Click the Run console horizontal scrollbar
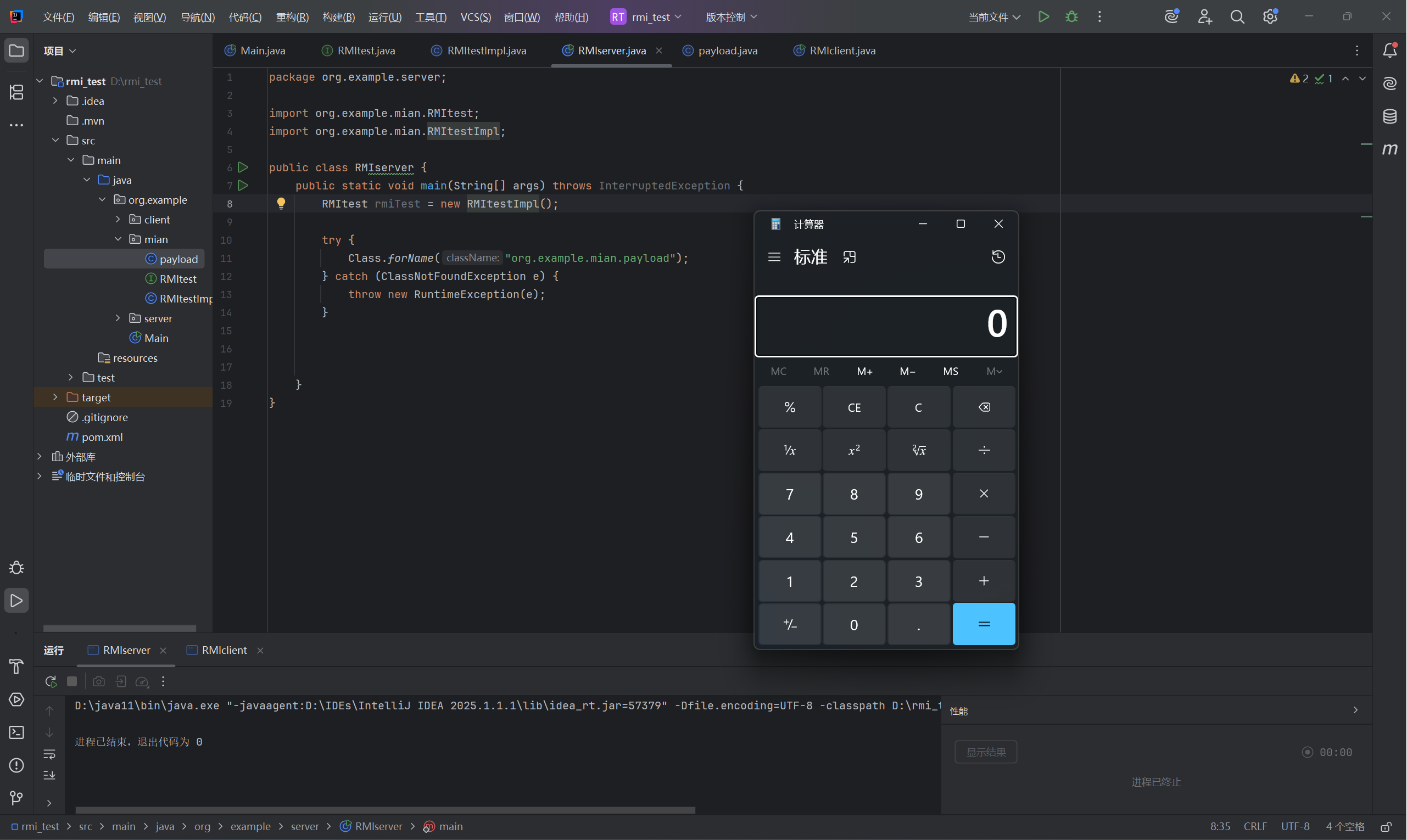 click(x=385, y=810)
